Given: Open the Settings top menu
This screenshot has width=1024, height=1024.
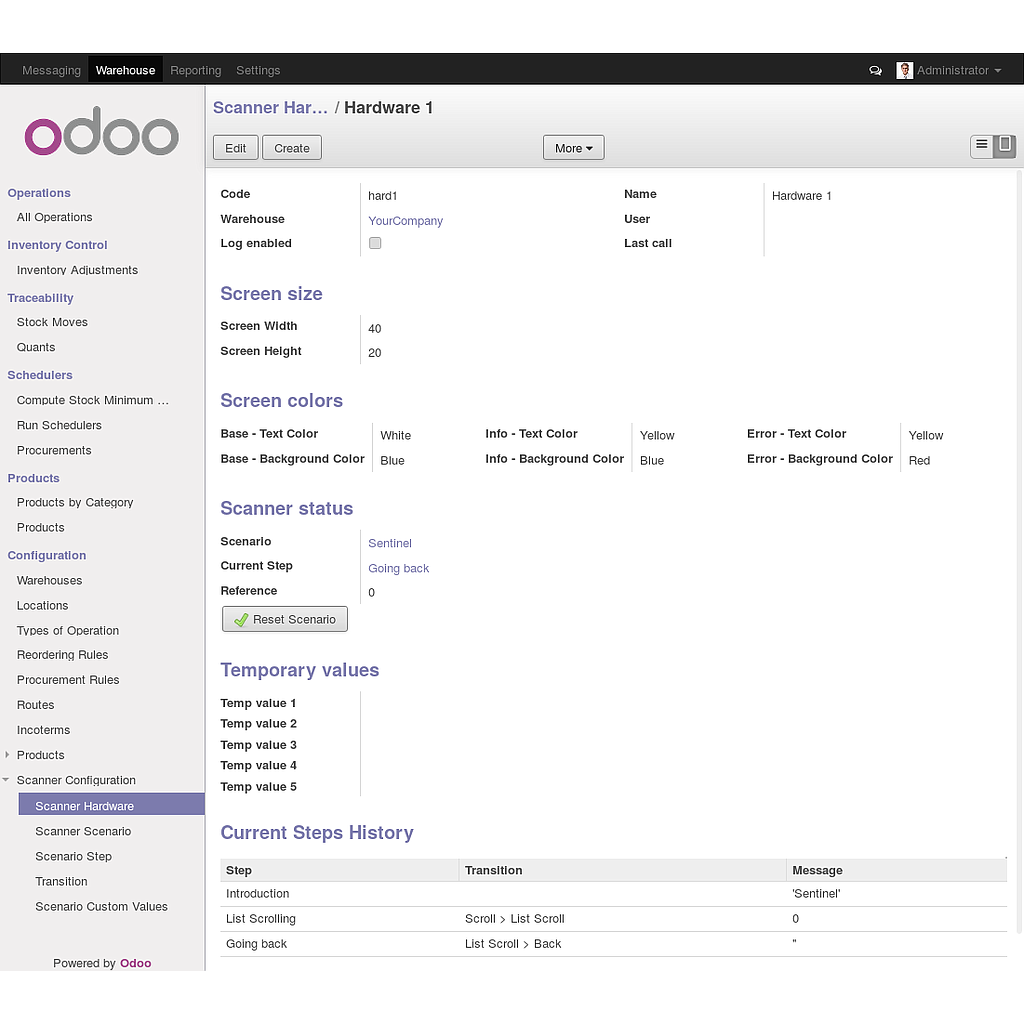Looking at the screenshot, I should [258, 71].
